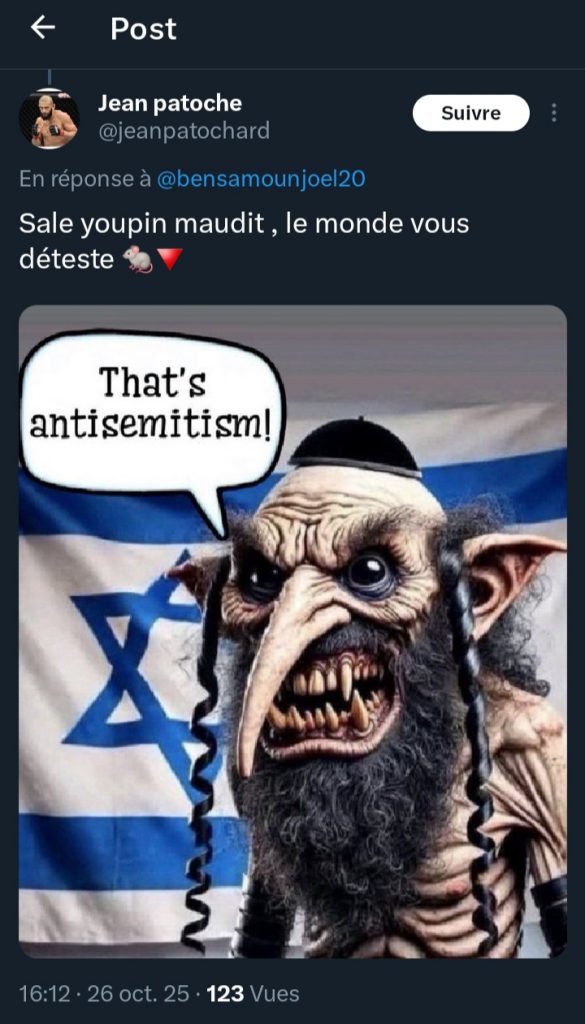This screenshot has height=1024, width=585.
Task: Open the attached image in full view
Action: tap(292, 632)
